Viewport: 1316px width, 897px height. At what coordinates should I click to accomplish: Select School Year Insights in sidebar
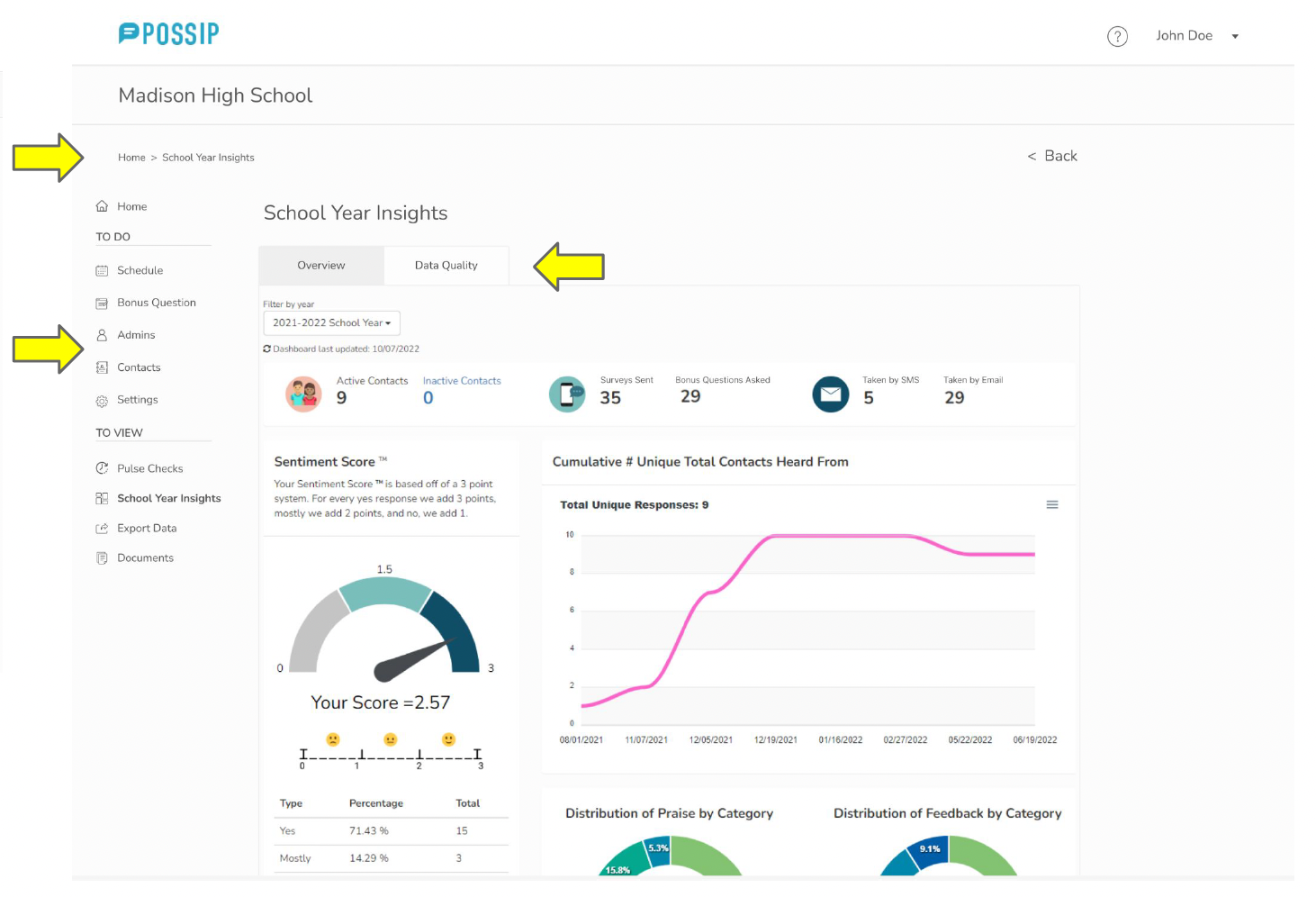click(169, 498)
